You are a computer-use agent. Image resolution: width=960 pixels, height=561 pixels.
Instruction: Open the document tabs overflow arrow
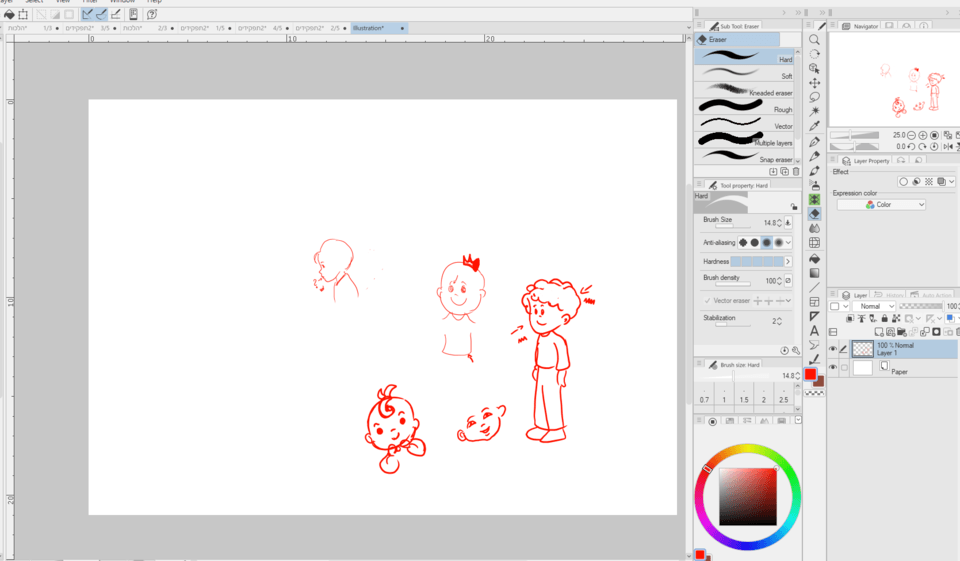[x=689, y=28]
